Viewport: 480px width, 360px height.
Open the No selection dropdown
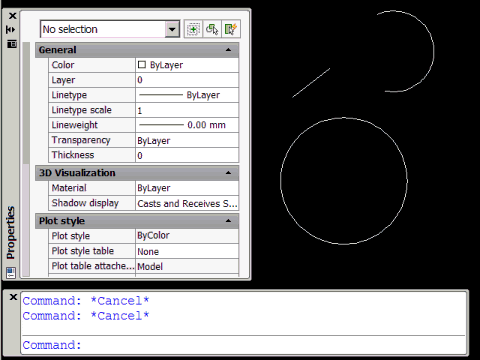[172, 29]
